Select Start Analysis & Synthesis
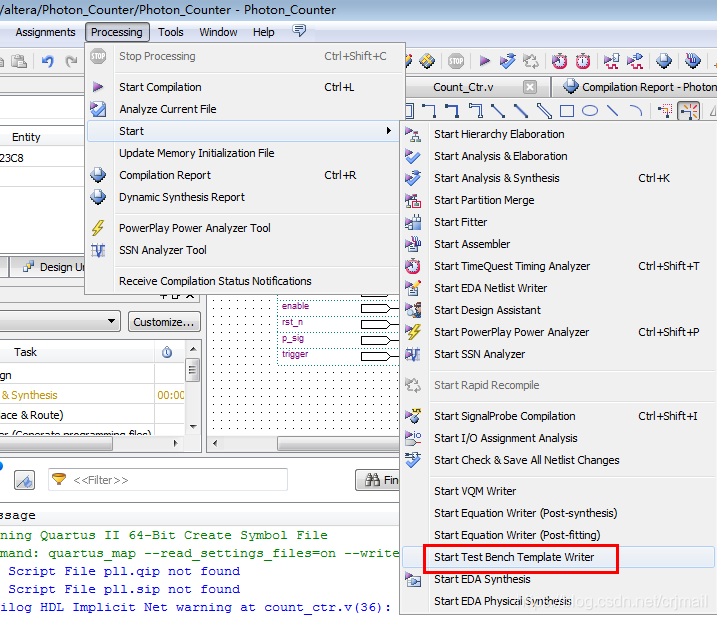Screen dimensions: 717x620 pyautogui.click(x=558, y=178)
